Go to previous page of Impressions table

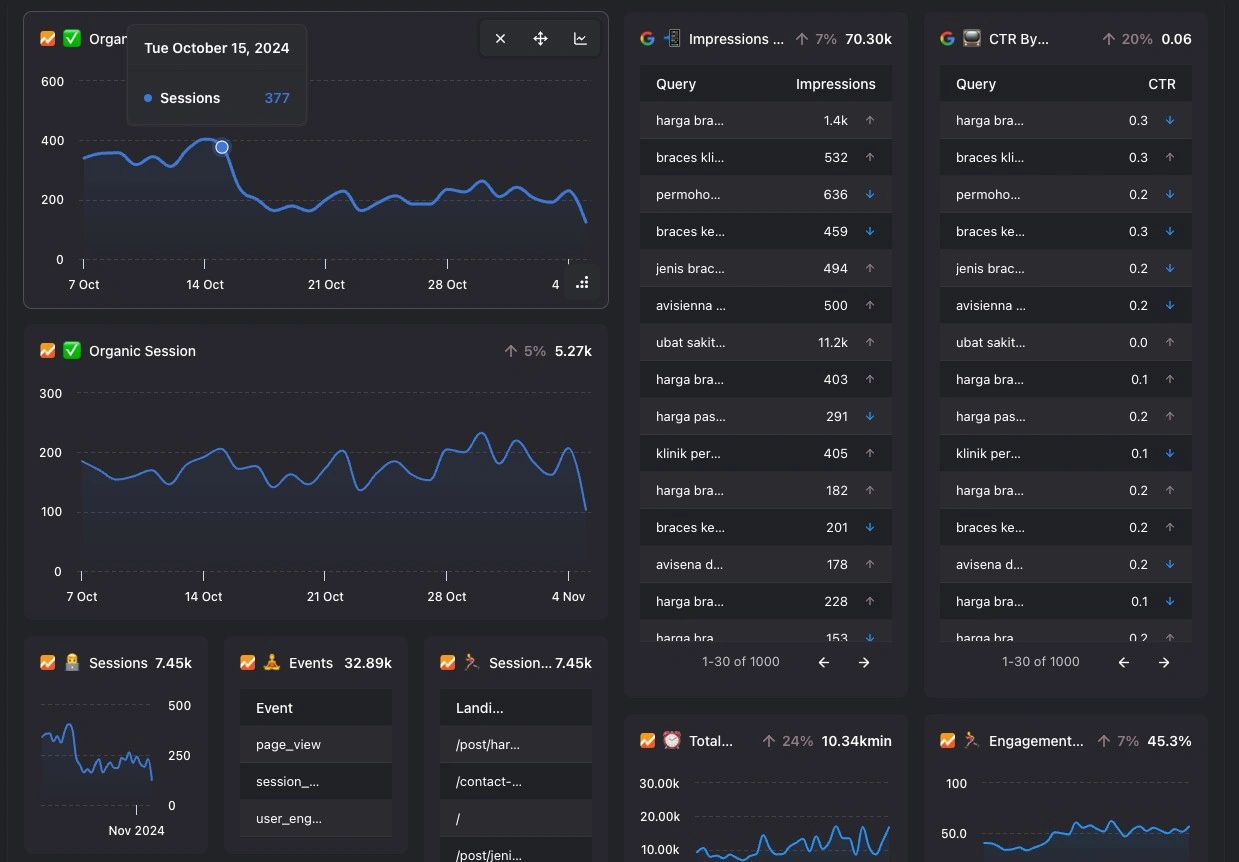click(x=824, y=662)
